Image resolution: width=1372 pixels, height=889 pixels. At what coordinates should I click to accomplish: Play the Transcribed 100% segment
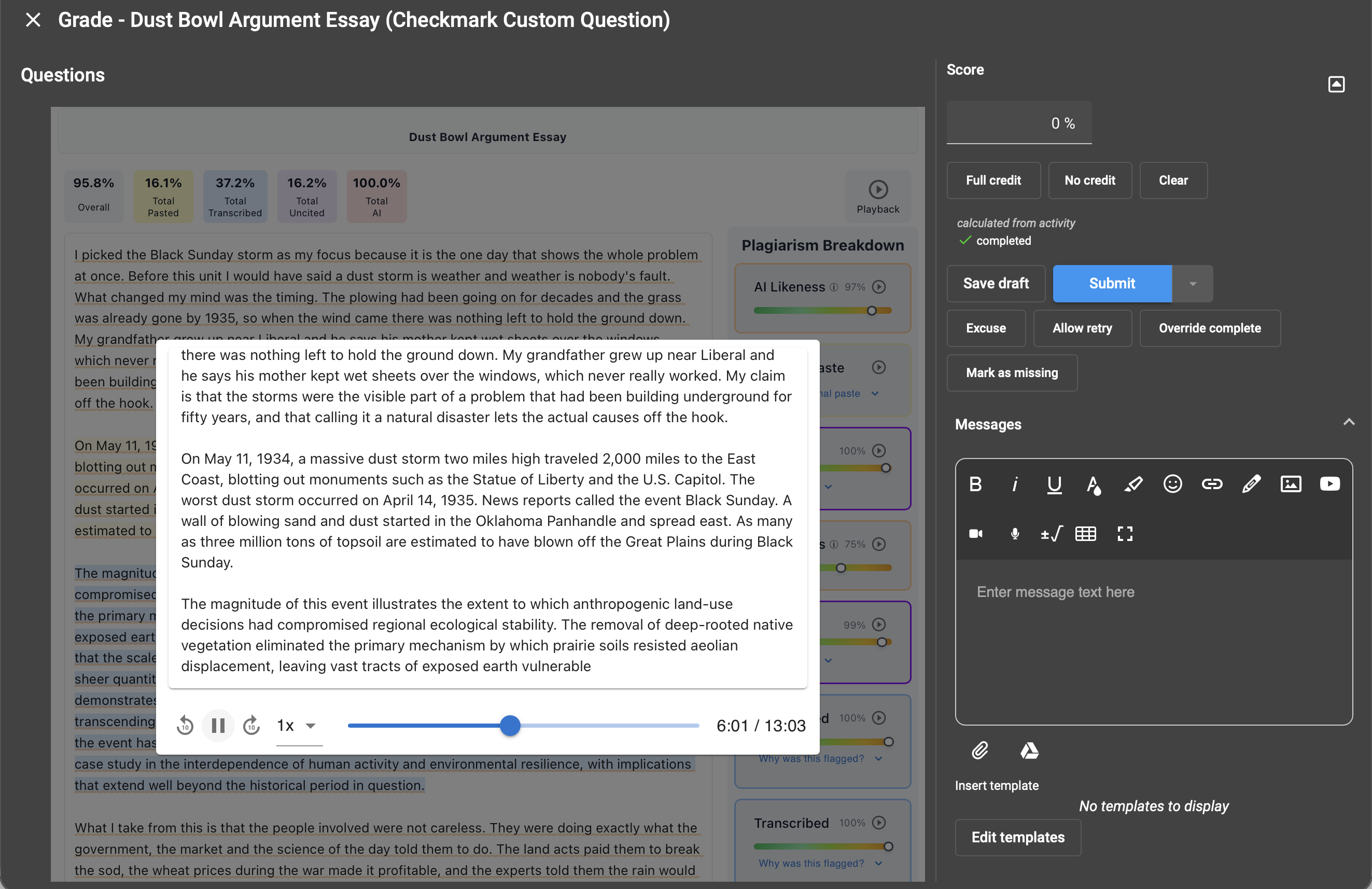point(878,823)
